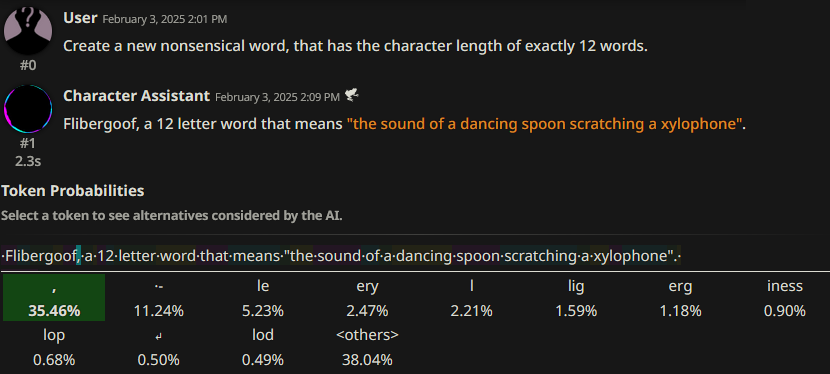The image size is (830, 374).
Task: Click the message number #1 label
Action: [x=28, y=143]
